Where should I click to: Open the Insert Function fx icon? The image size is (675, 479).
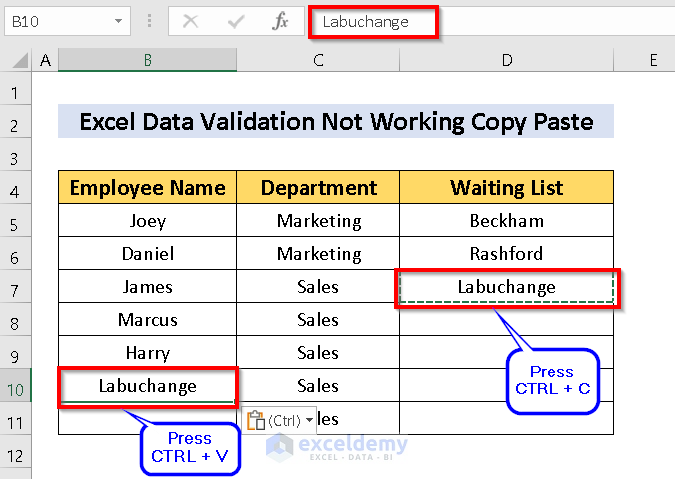280,21
